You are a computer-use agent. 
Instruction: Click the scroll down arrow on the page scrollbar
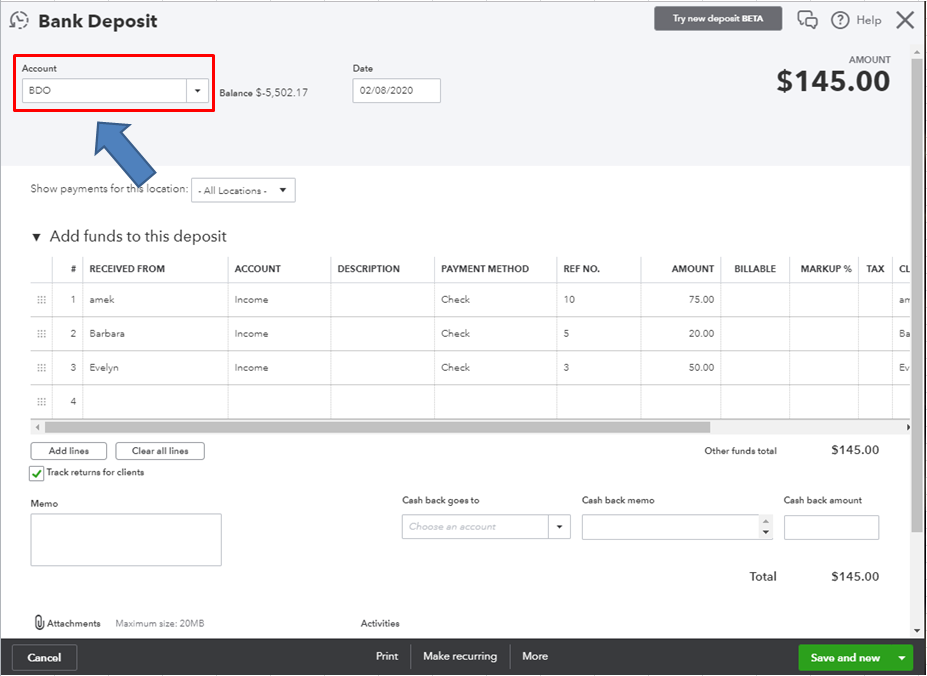coord(916,630)
